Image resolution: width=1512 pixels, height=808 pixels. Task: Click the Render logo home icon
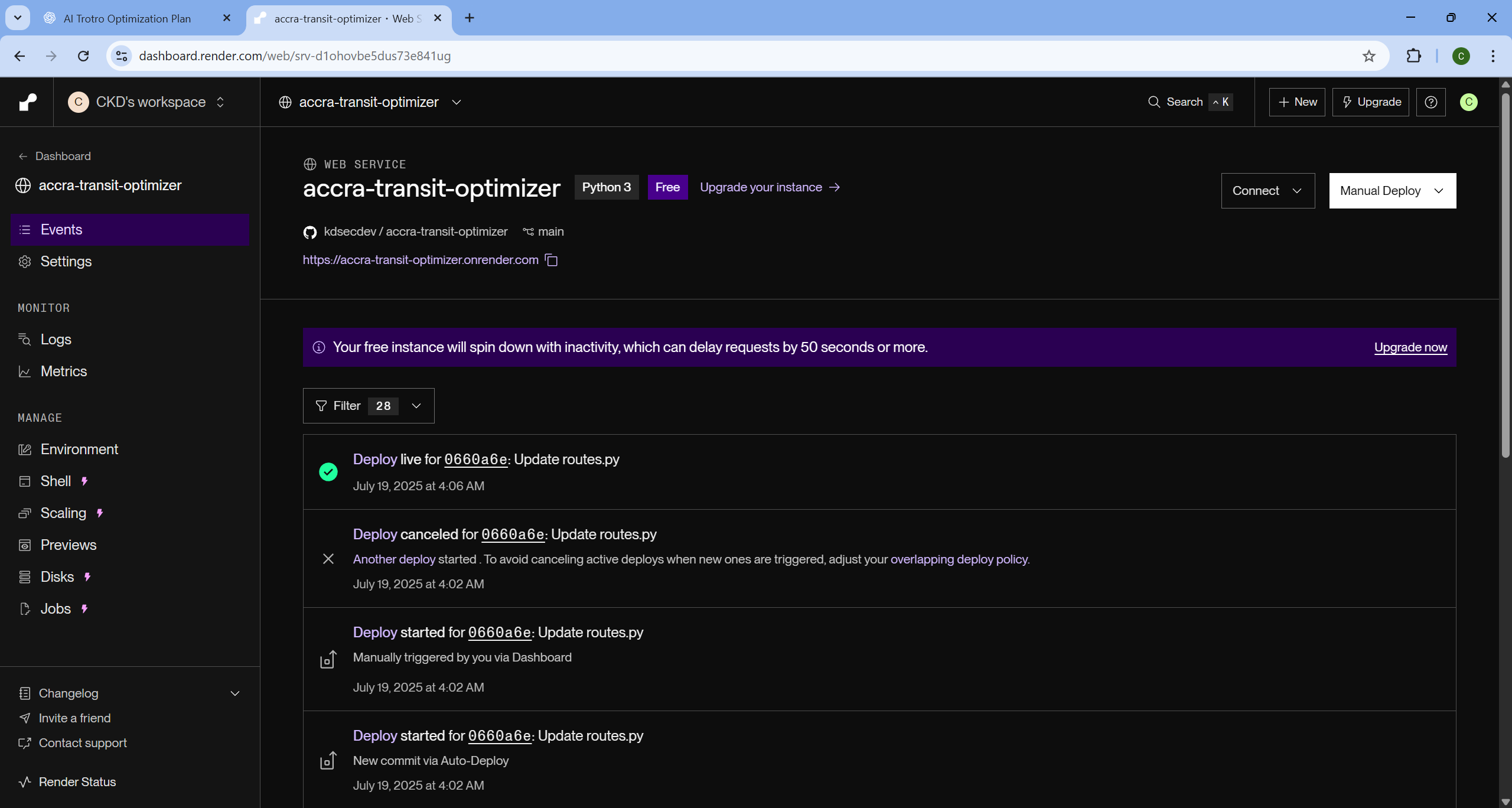(27, 102)
